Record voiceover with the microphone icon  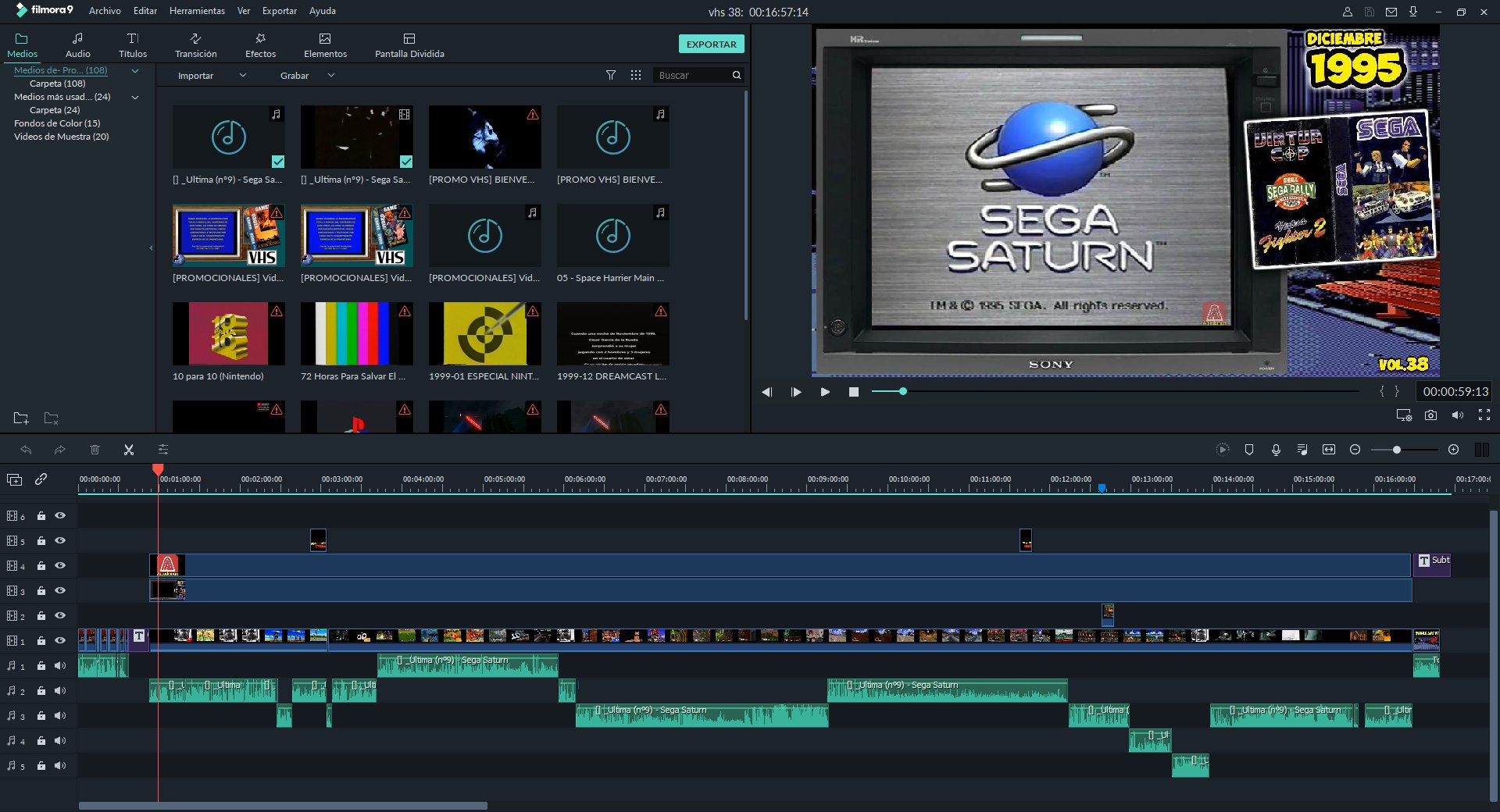click(x=1276, y=450)
